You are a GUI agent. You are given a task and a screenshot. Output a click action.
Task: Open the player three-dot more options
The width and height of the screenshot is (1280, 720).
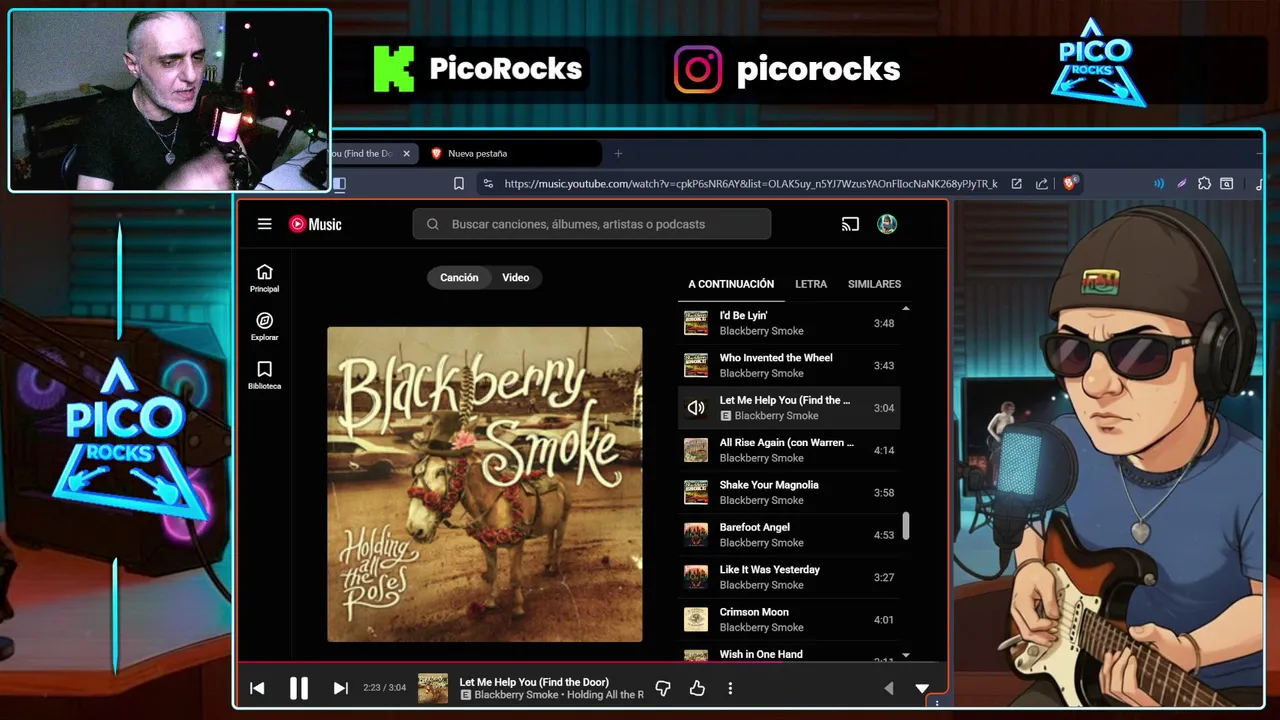[x=730, y=688]
